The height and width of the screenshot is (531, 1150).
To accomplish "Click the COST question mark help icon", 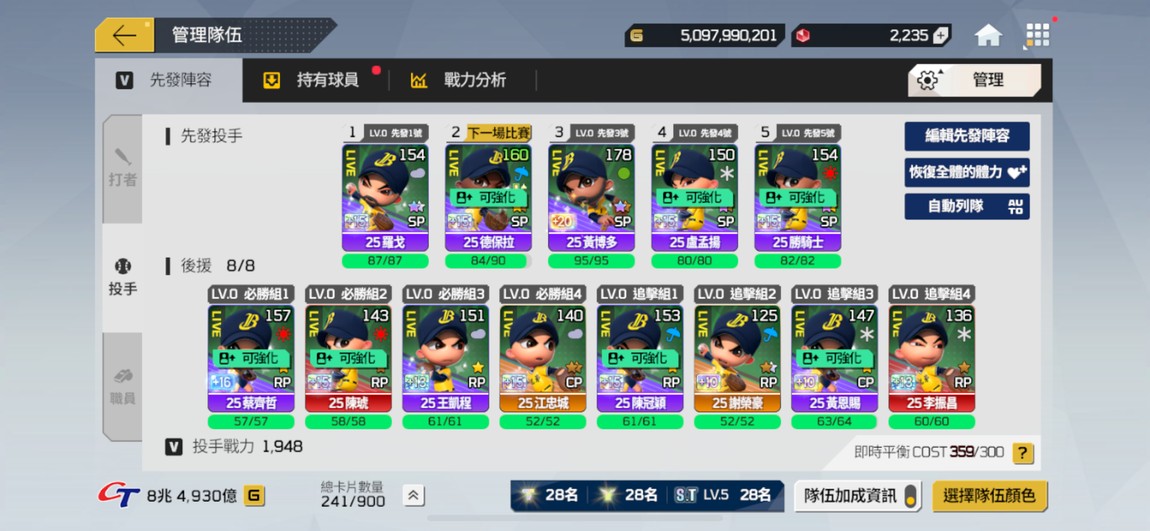I will (x=1022, y=453).
